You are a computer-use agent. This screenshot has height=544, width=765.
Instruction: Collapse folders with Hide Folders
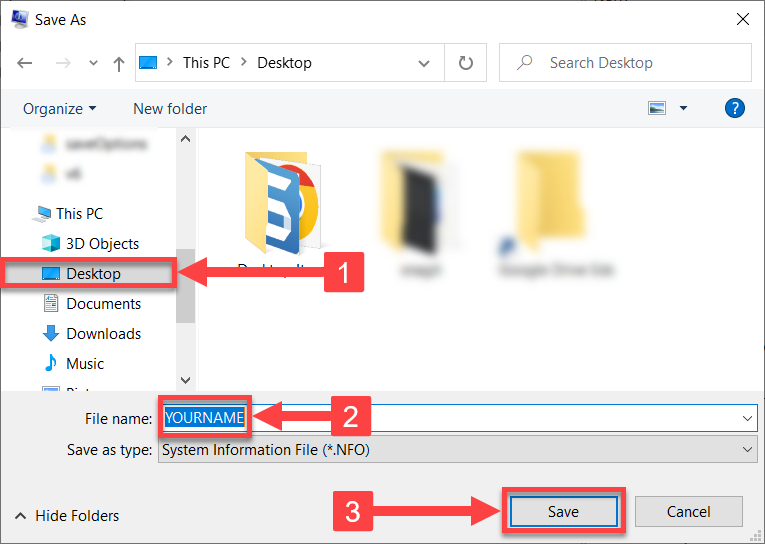pos(67,516)
